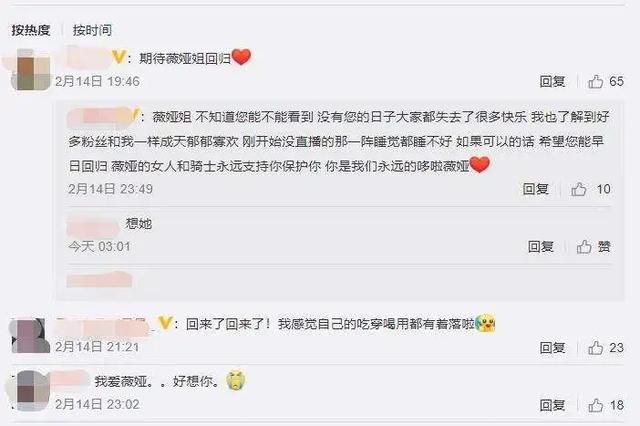
Task: Click the blurred username above '想她'
Action: click(93, 226)
